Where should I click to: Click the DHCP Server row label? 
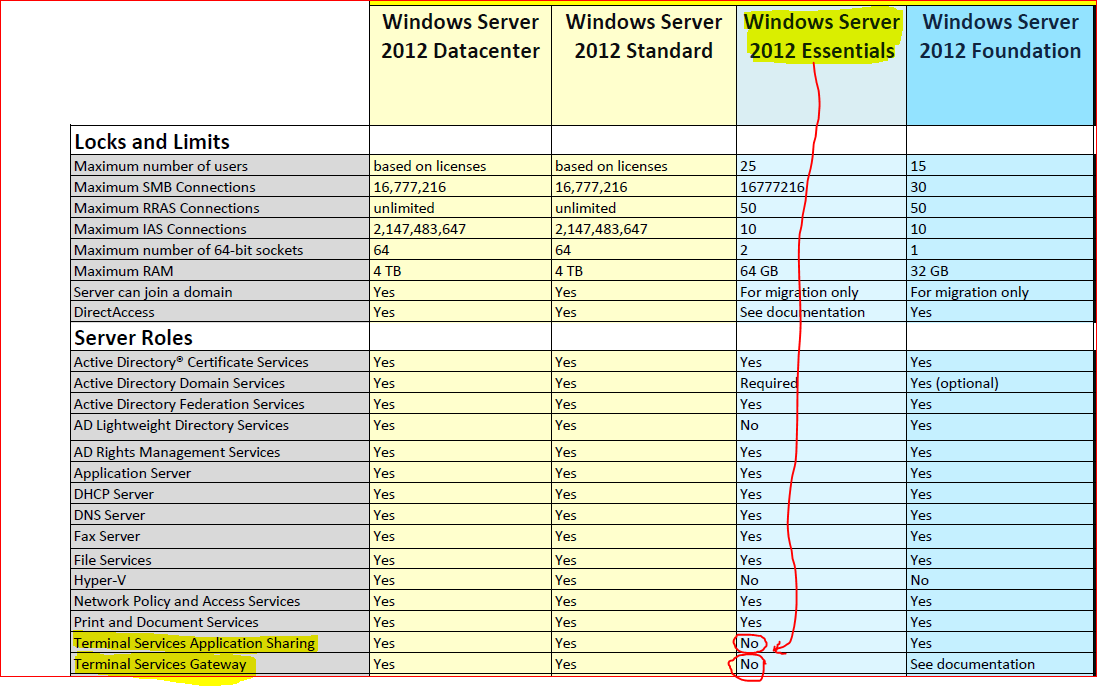(x=113, y=494)
